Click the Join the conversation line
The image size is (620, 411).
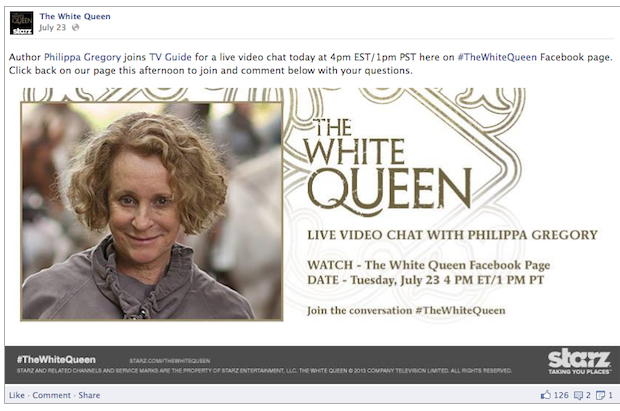point(406,311)
